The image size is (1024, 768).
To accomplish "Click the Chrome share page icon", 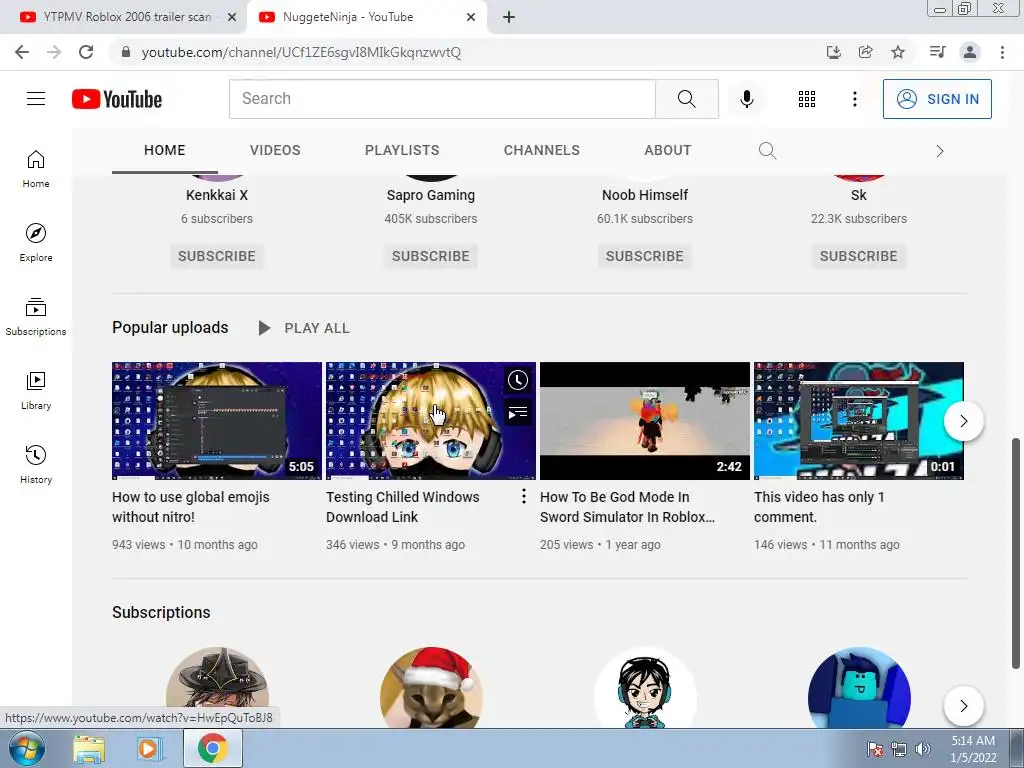I will [866, 52].
